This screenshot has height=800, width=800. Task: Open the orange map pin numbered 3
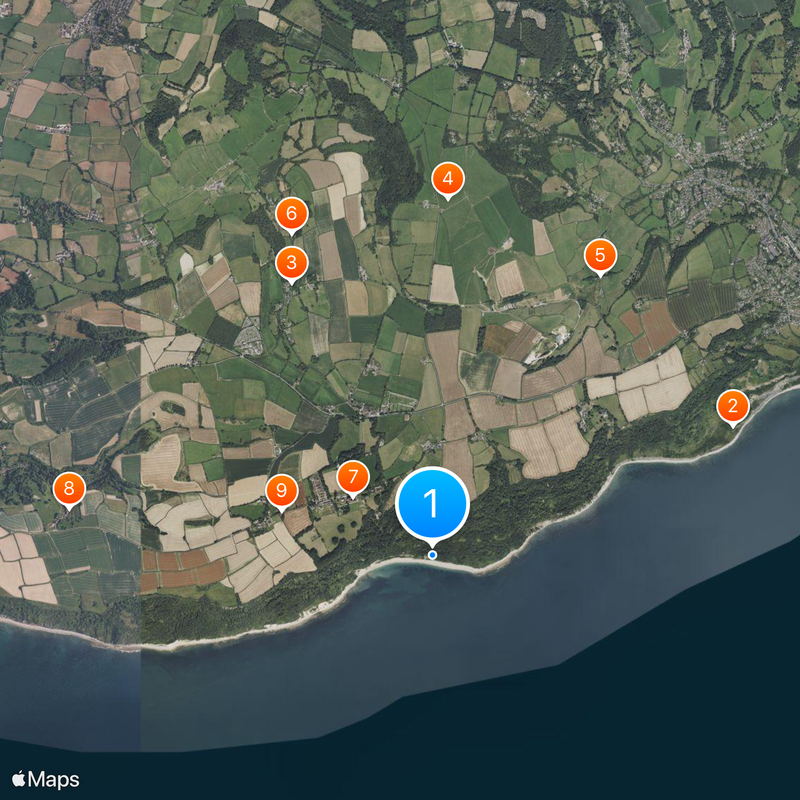(x=291, y=264)
